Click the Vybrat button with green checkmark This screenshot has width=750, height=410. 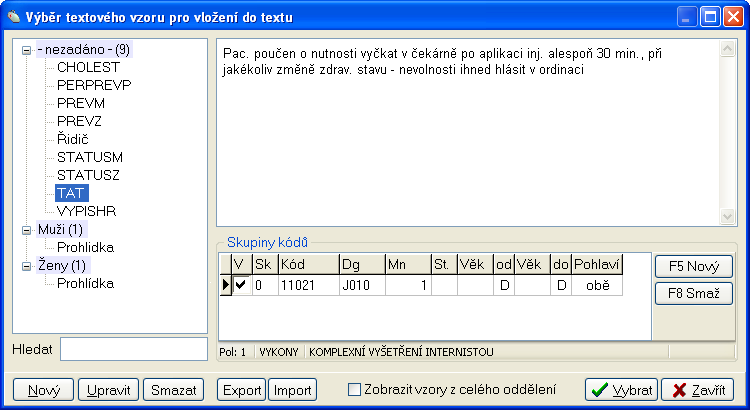(x=620, y=390)
